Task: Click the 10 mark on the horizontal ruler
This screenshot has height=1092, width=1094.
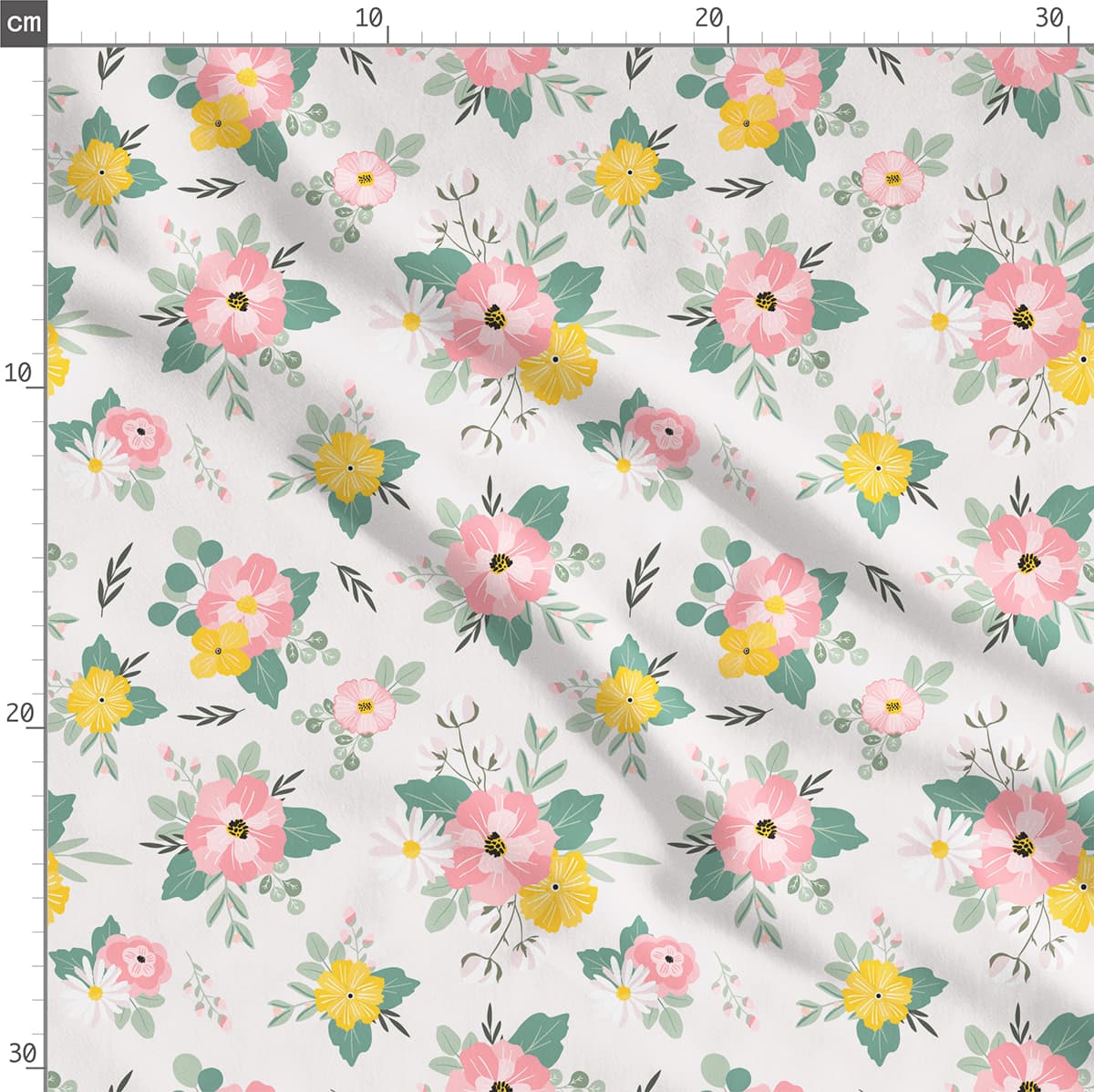Action: tap(369, 17)
